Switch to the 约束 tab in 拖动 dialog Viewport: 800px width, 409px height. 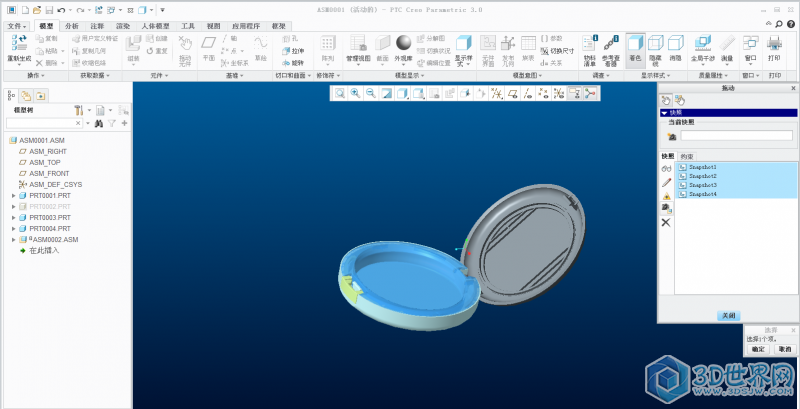coord(687,157)
